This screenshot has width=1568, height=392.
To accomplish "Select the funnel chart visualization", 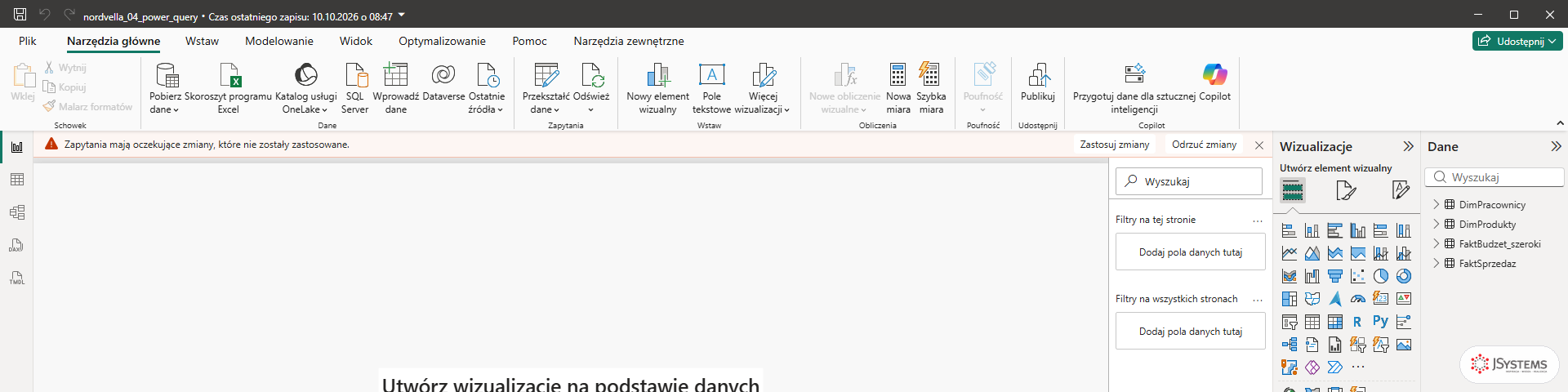I will (1335, 276).
